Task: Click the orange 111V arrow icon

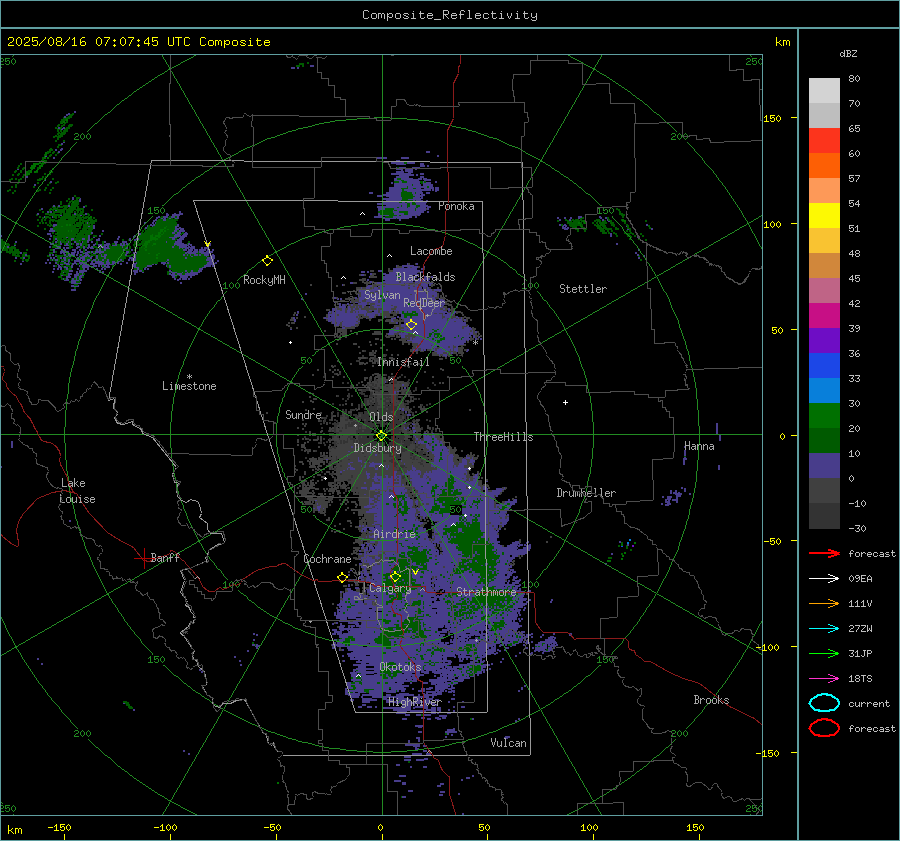Action: point(824,603)
